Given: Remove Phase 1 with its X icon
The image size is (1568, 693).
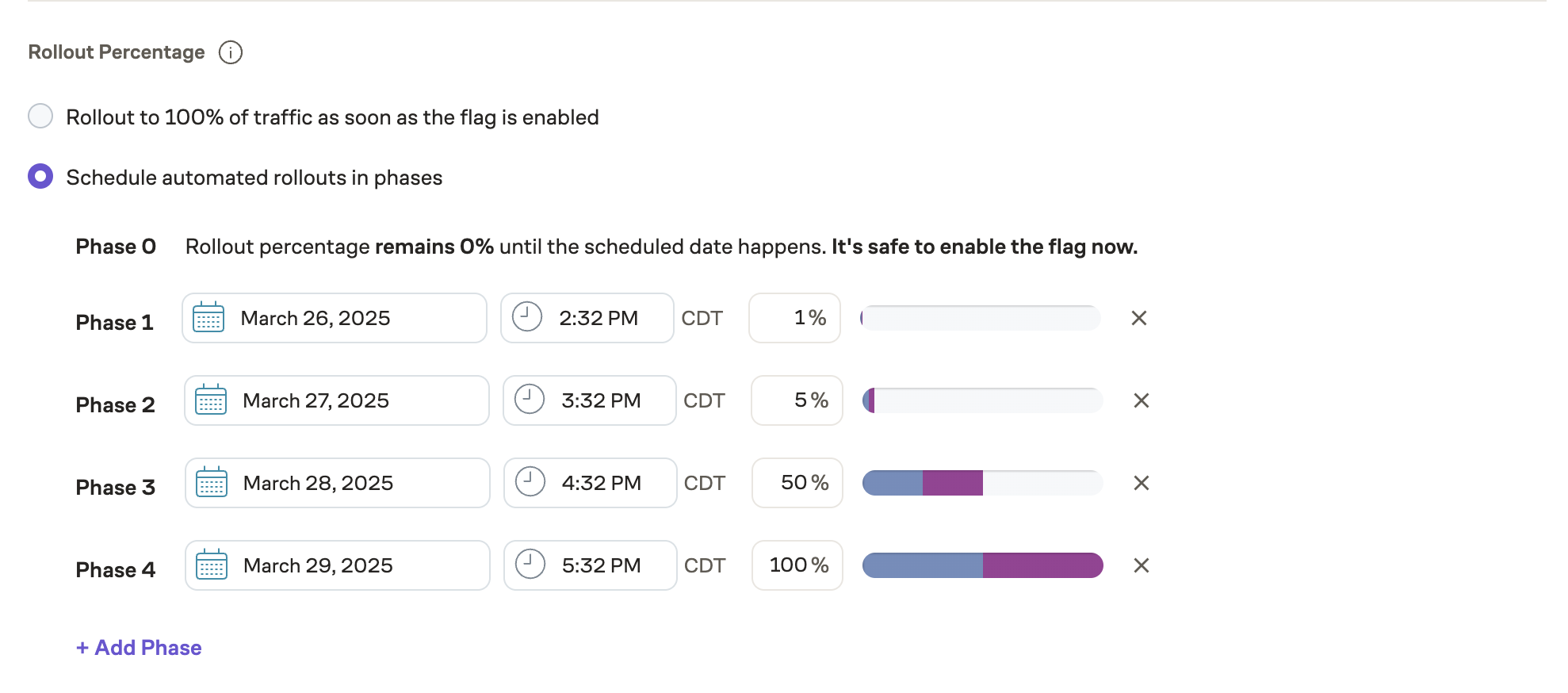Looking at the screenshot, I should [1139, 318].
